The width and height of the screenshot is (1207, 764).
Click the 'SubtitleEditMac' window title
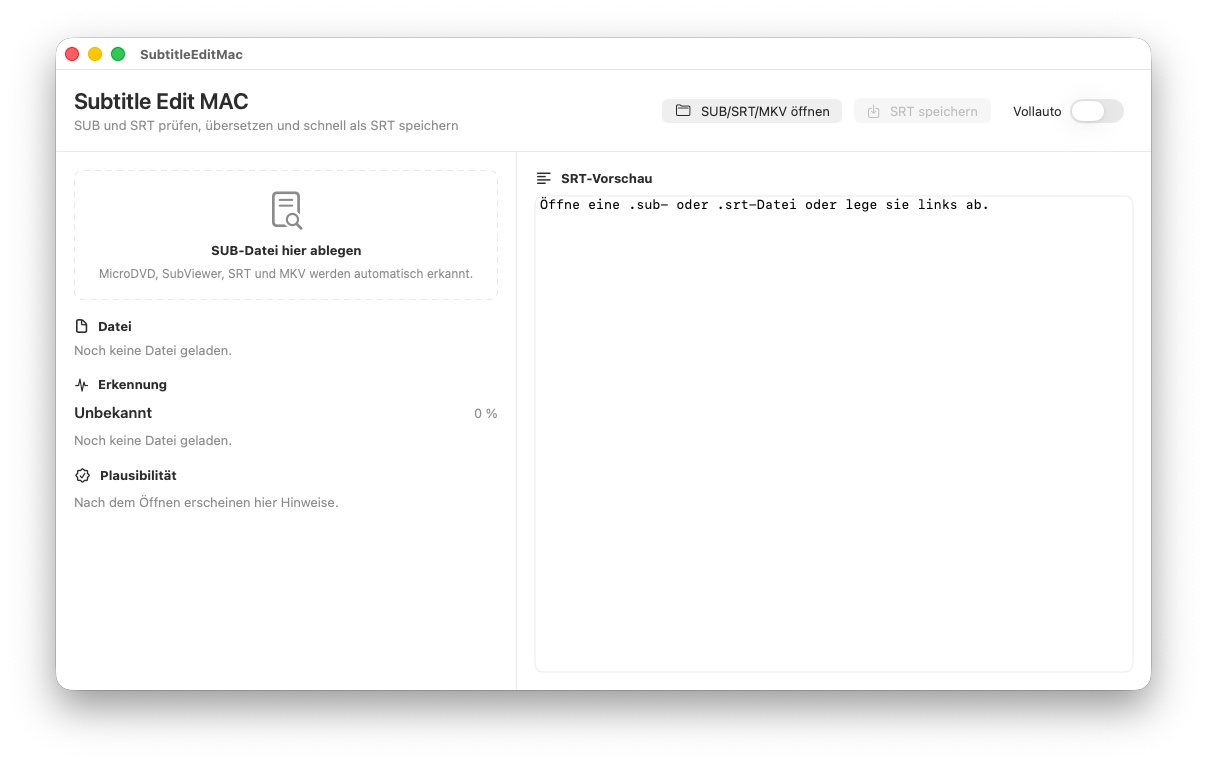(x=191, y=54)
